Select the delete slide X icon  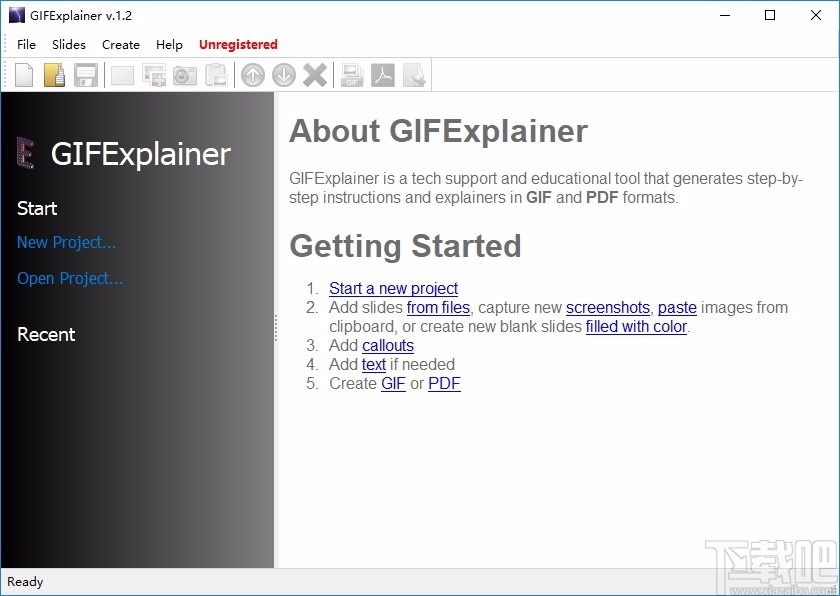[316, 74]
